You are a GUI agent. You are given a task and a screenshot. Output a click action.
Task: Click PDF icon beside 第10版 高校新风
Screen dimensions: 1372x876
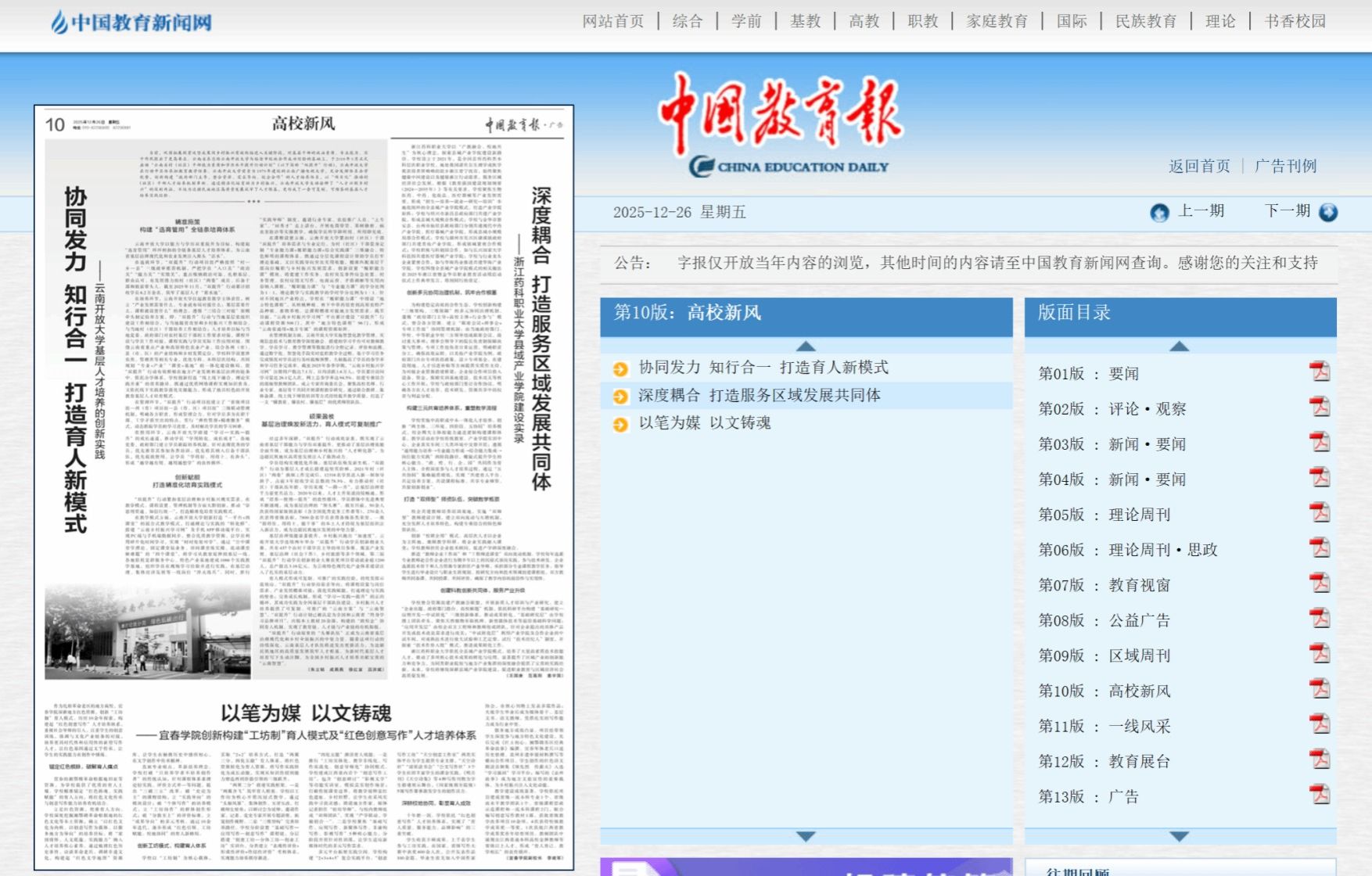[1320, 689]
